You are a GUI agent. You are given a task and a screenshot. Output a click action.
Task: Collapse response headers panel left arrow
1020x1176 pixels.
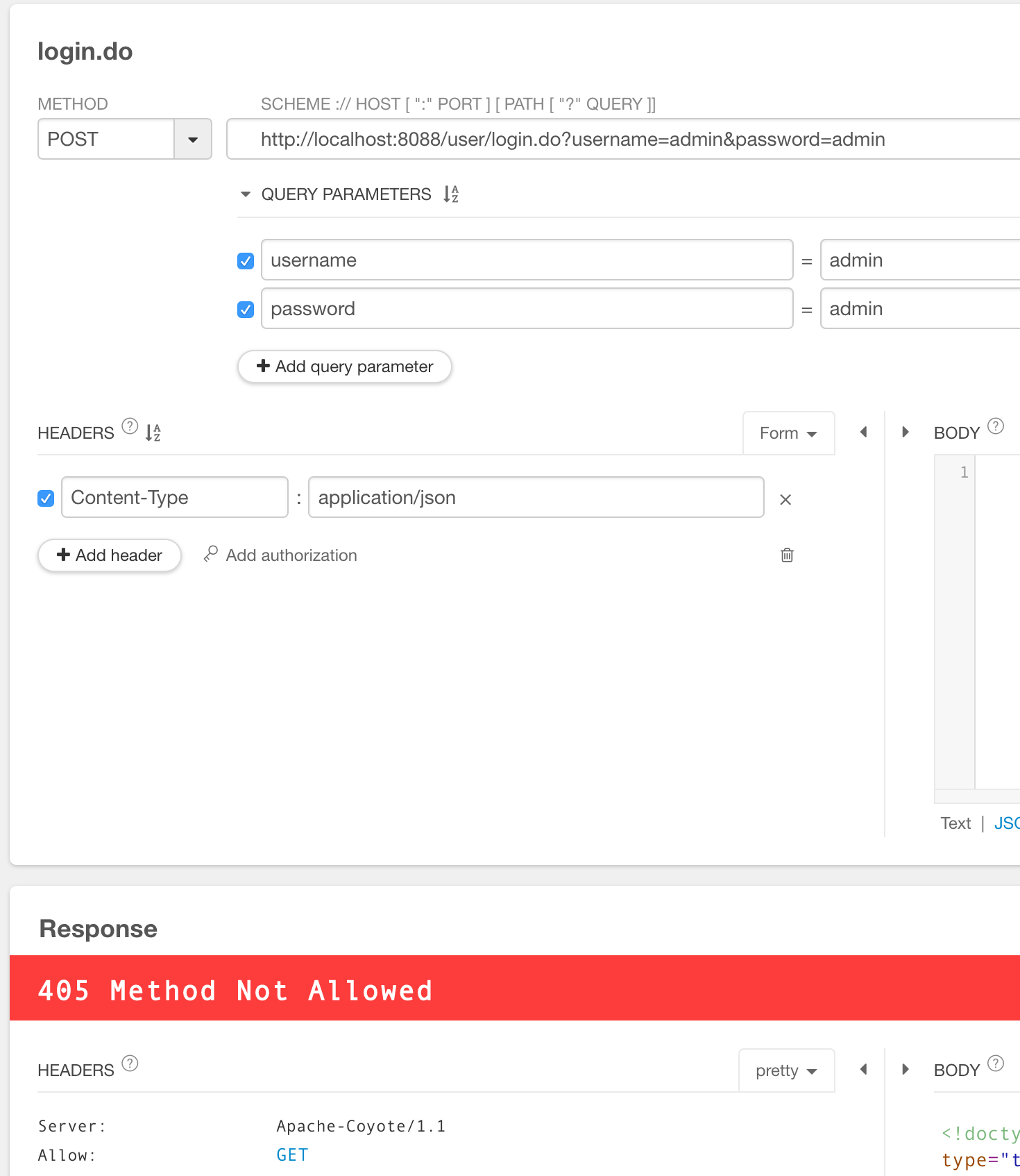(864, 1070)
